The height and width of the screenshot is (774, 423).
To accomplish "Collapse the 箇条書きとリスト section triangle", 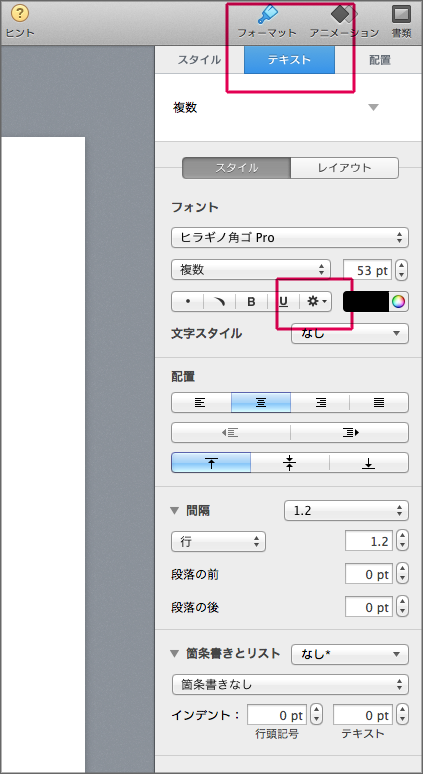I will click(174, 654).
